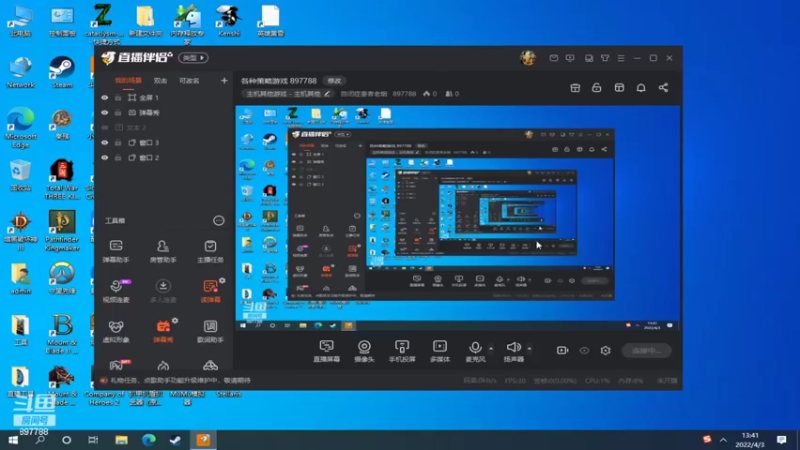
Task: Open the hamburger menu in title bar
Action: 621,58
